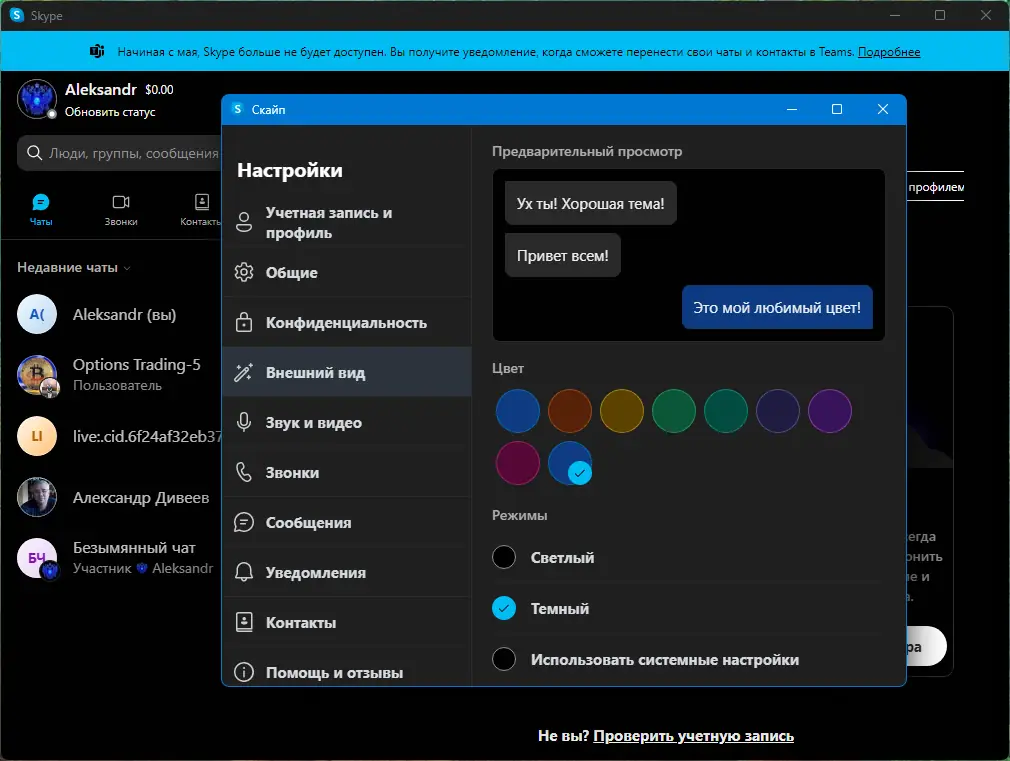This screenshot has height=761, width=1010.
Task: Switch to the Контакты tab in main window
Action: 201,210
